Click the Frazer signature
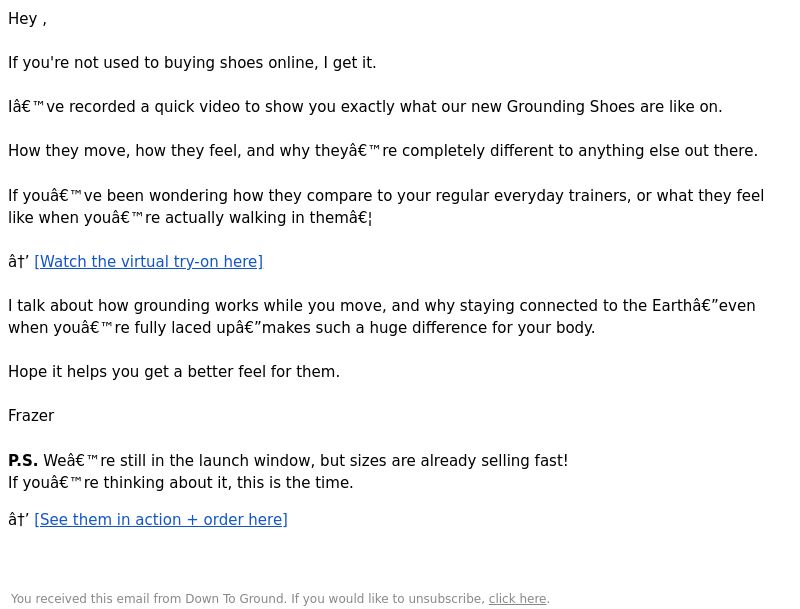Screen dimensions: 800x609 point(31,416)
